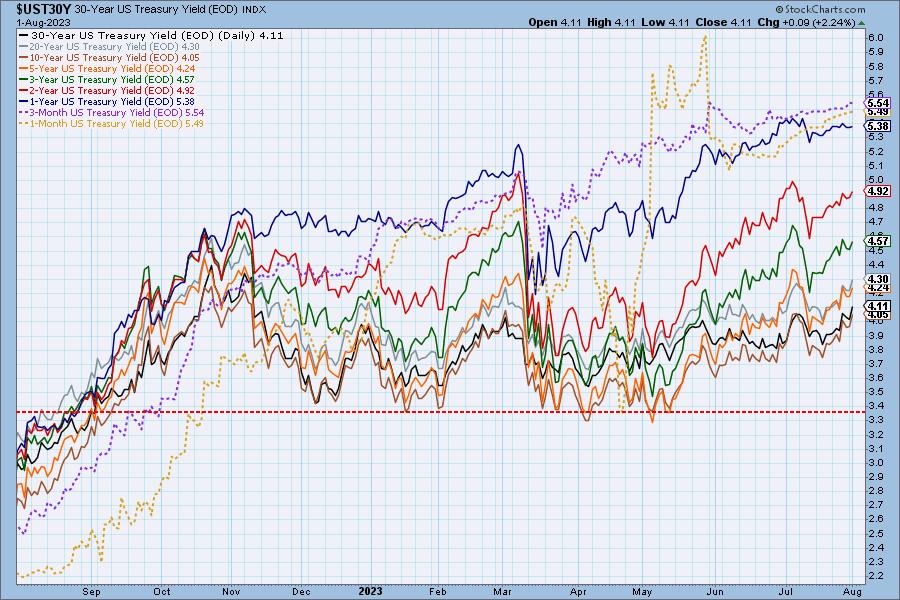Open the StockCharts.com credit in the corner

(x=820, y=9)
